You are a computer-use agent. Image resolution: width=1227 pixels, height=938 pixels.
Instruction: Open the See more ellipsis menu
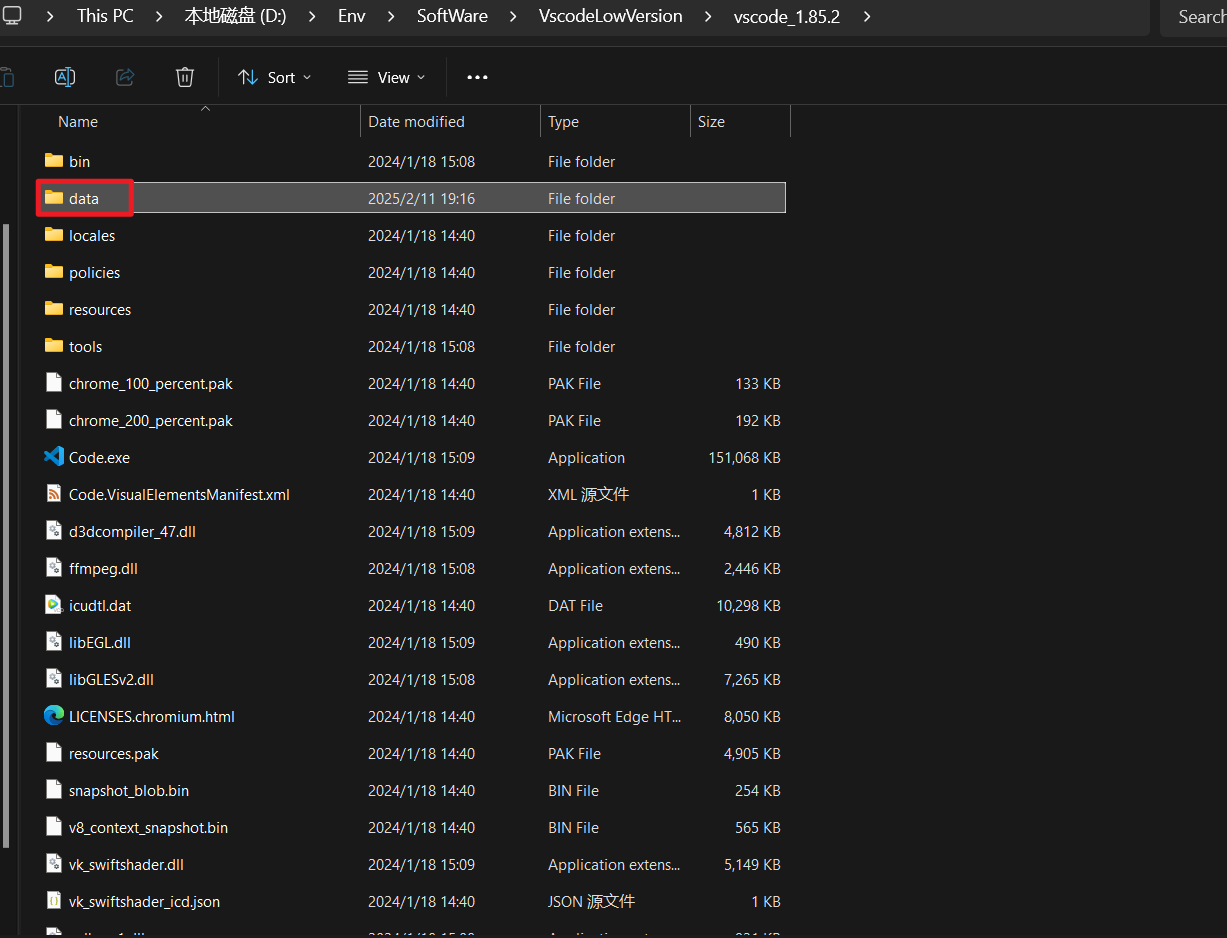coord(477,77)
